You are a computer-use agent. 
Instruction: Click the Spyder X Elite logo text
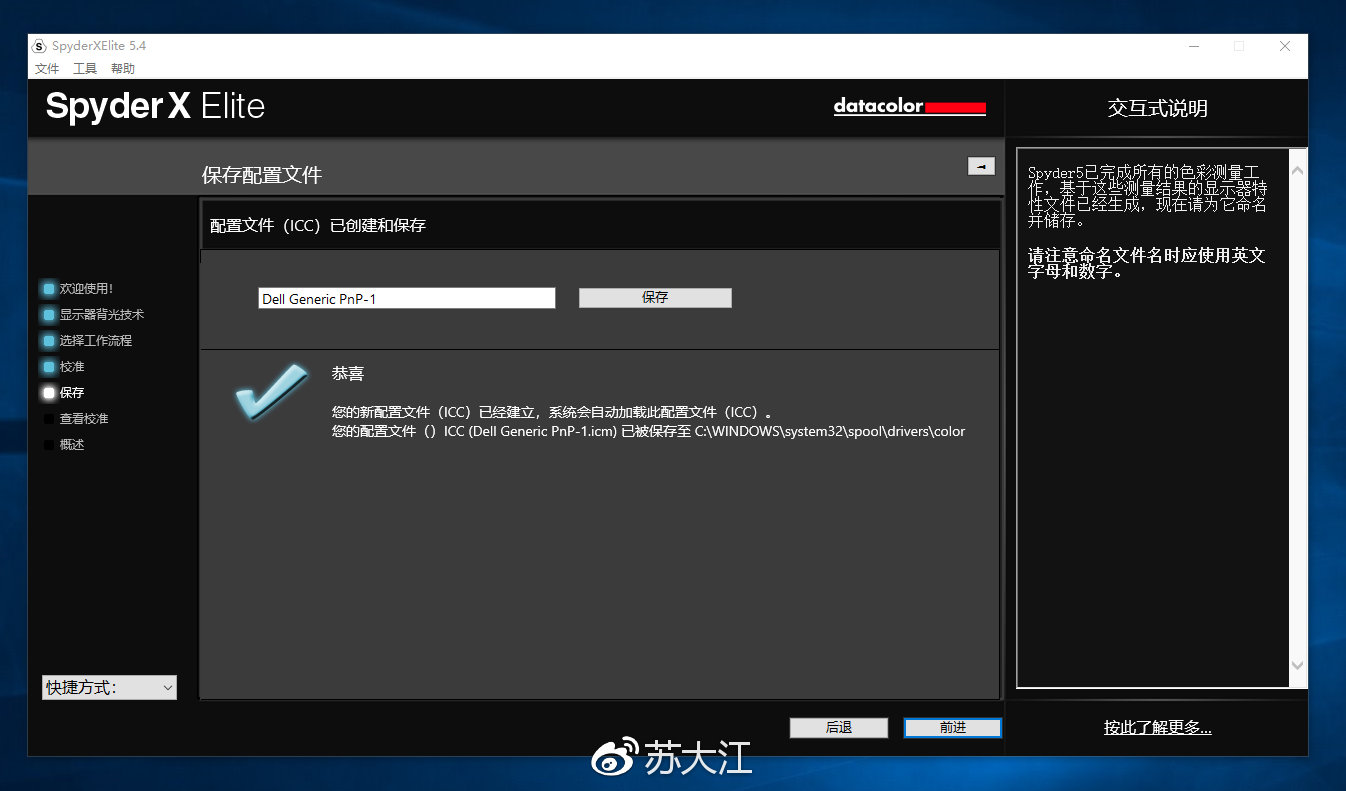[155, 107]
